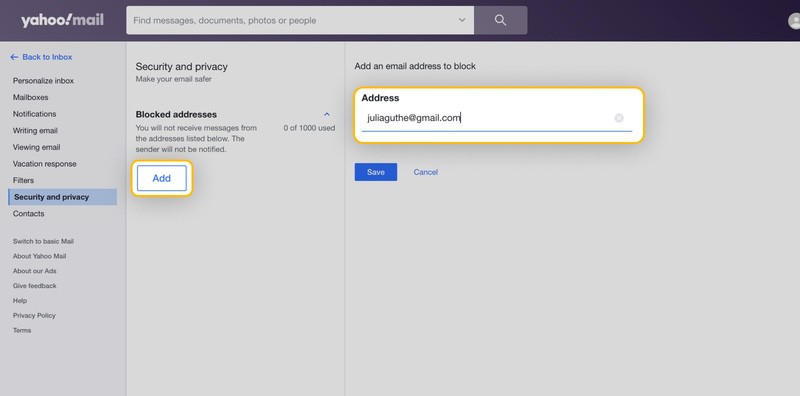Save the blocked email address

click(x=376, y=172)
